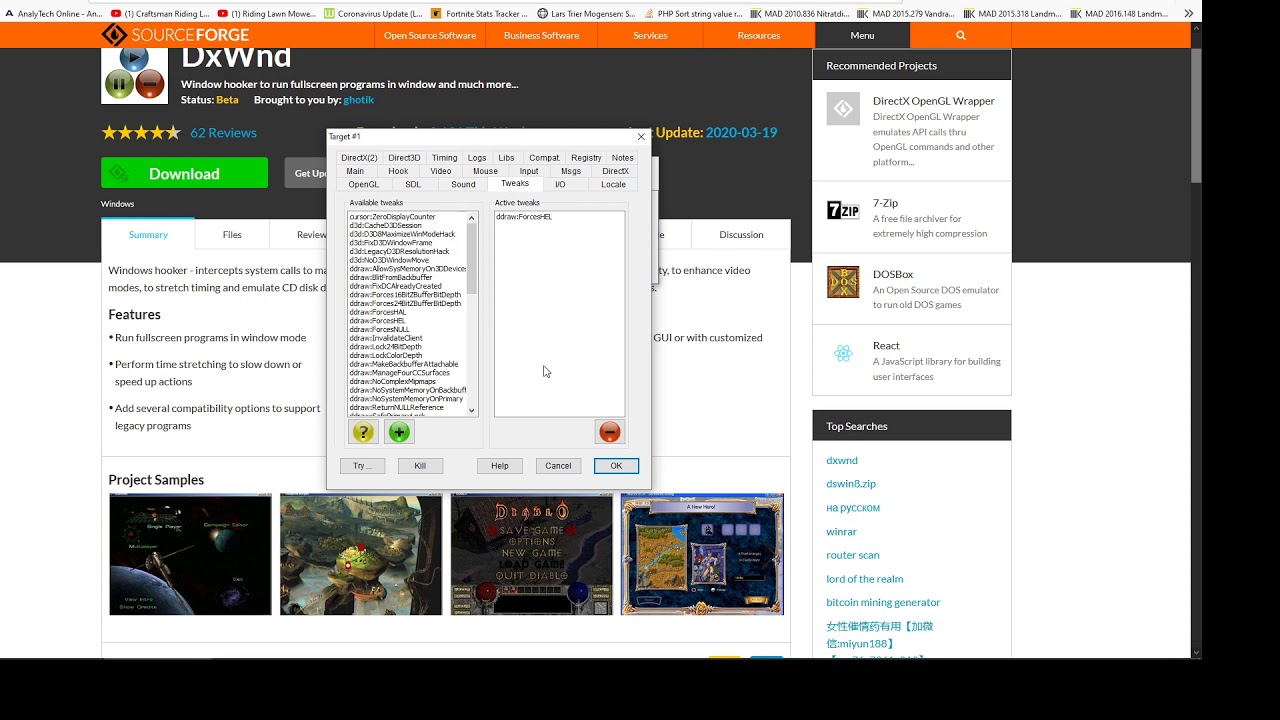Open the Logs tab

(x=477, y=158)
